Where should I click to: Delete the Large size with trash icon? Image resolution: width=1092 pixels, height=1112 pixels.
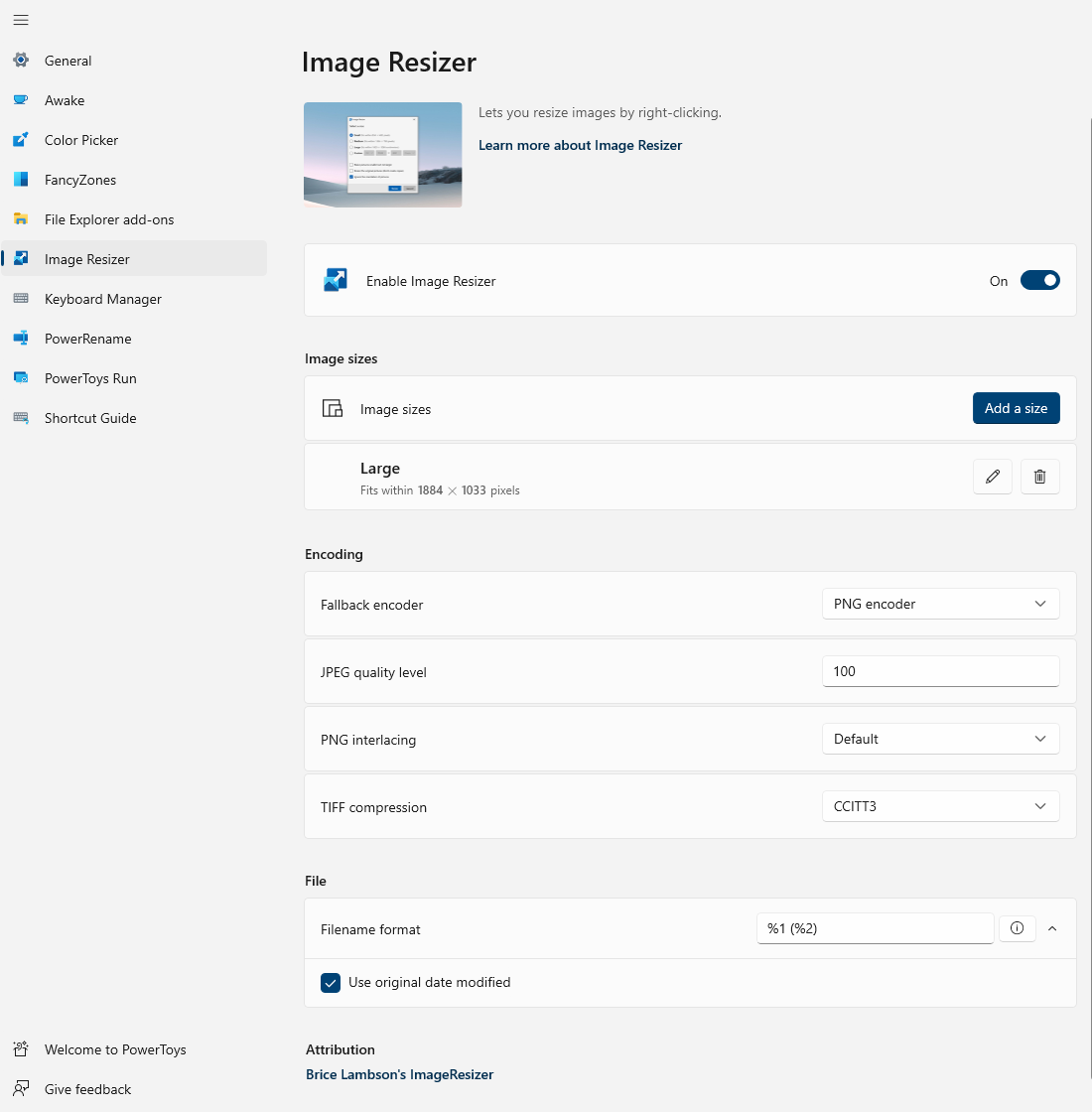click(x=1039, y=477)
